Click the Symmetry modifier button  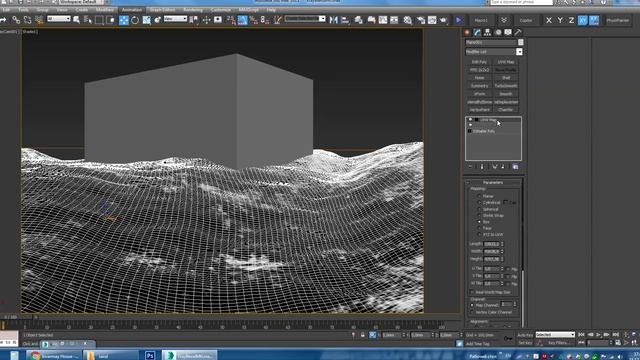[479, 86]
